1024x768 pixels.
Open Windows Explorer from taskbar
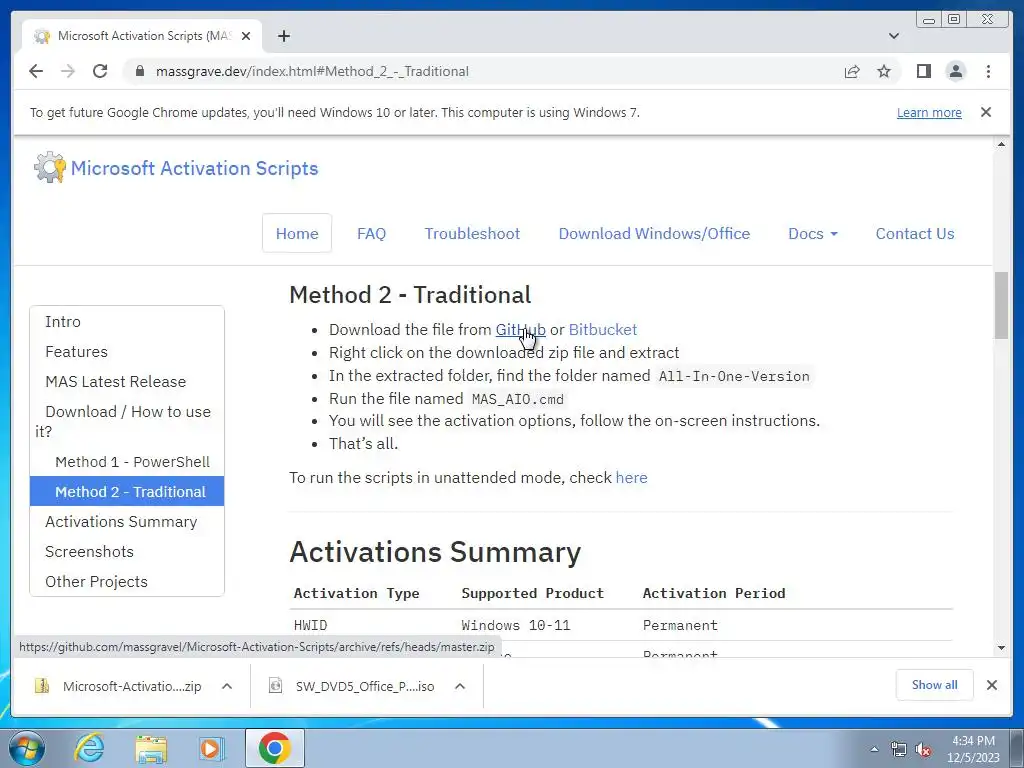[151, 748]
